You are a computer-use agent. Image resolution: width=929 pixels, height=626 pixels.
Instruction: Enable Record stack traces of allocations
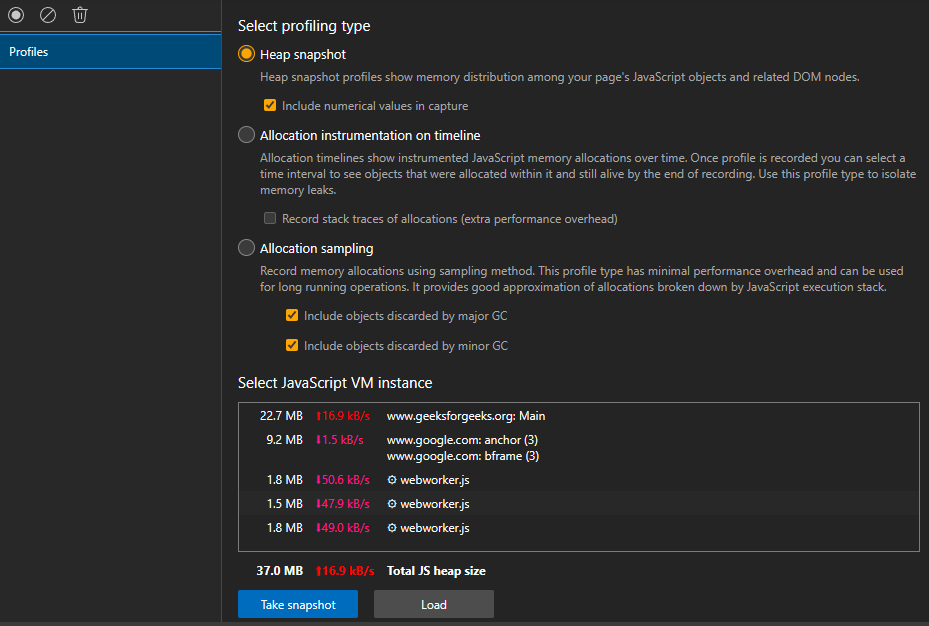tap(270, 218)
